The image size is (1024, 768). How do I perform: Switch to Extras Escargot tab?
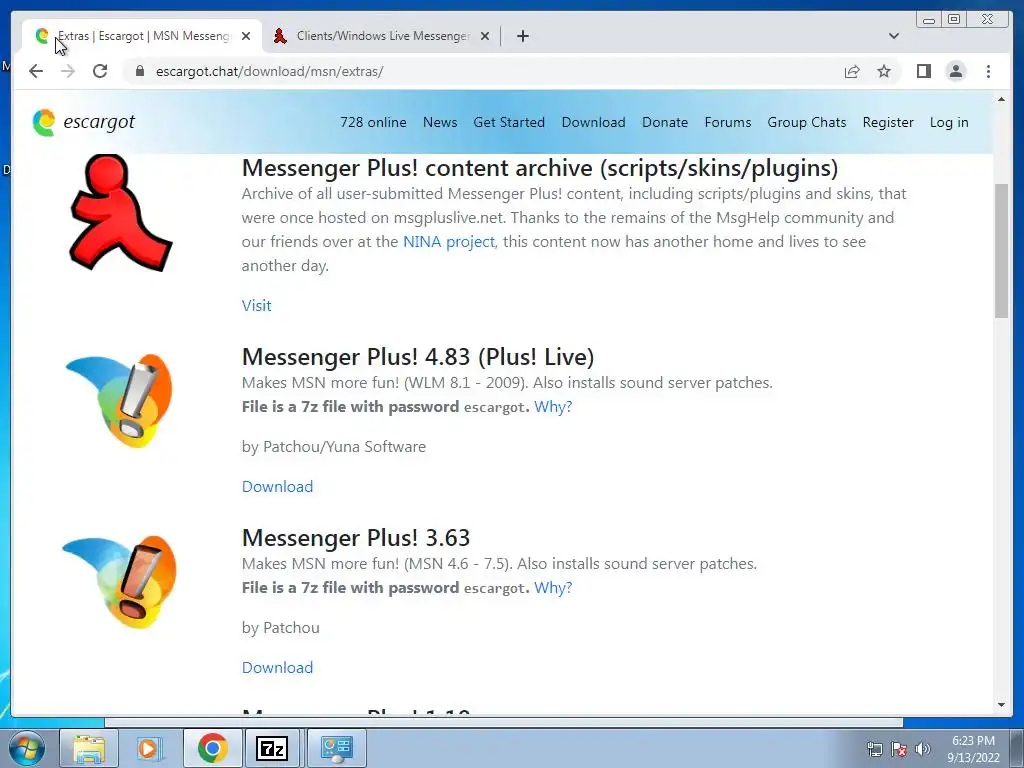(x=142, y=36)
